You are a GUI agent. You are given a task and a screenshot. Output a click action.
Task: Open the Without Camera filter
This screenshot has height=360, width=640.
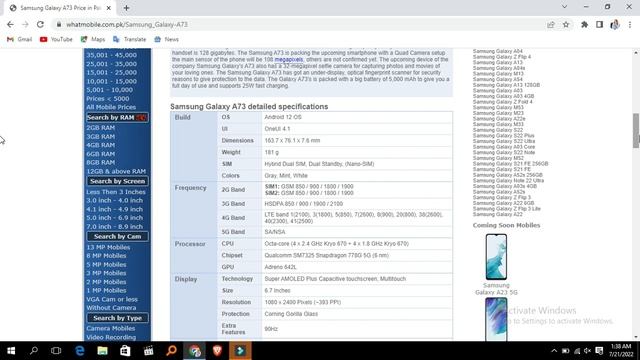tap(111, 308)
